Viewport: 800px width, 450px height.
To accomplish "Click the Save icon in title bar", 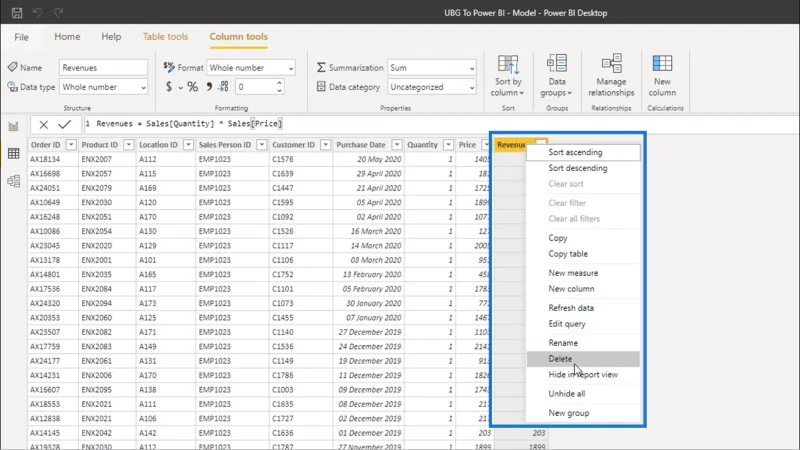I will tap(17, 13).
